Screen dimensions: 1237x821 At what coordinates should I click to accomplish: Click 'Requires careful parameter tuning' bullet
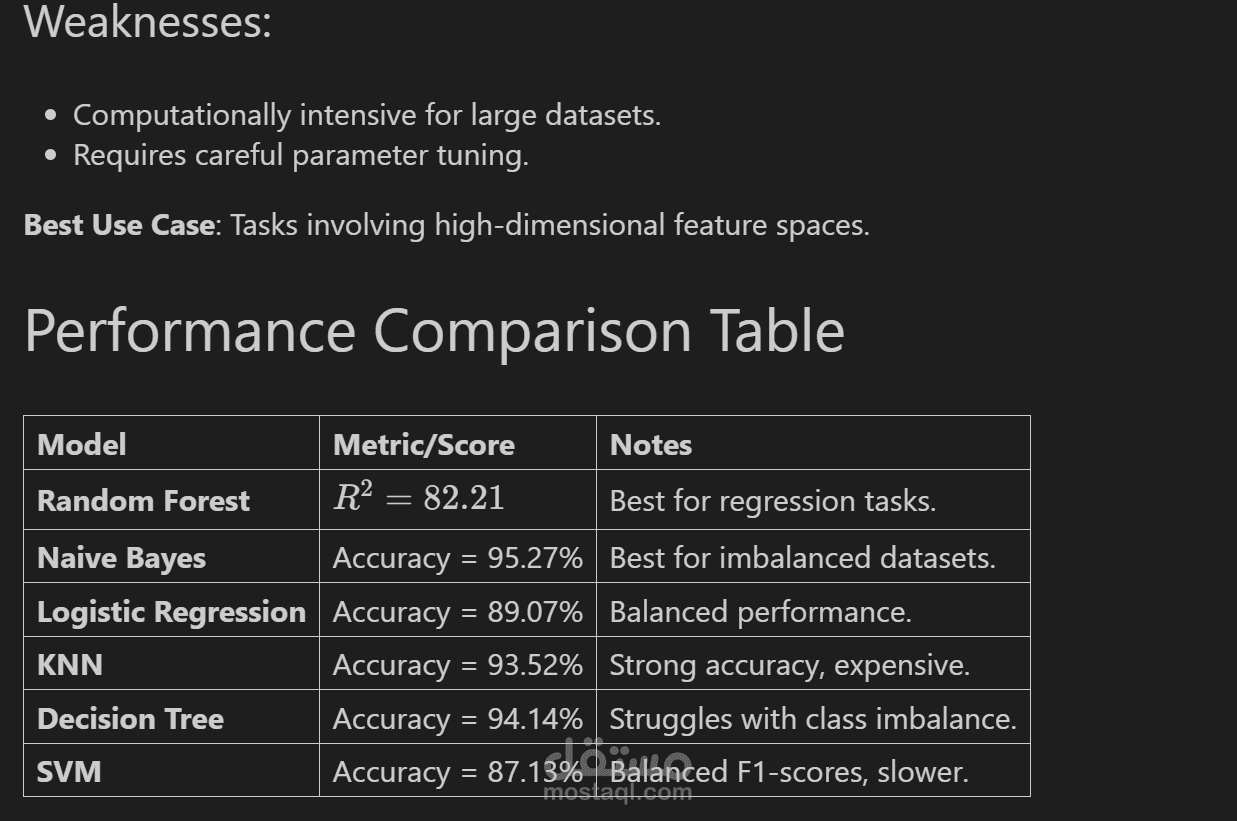(300, 155)
